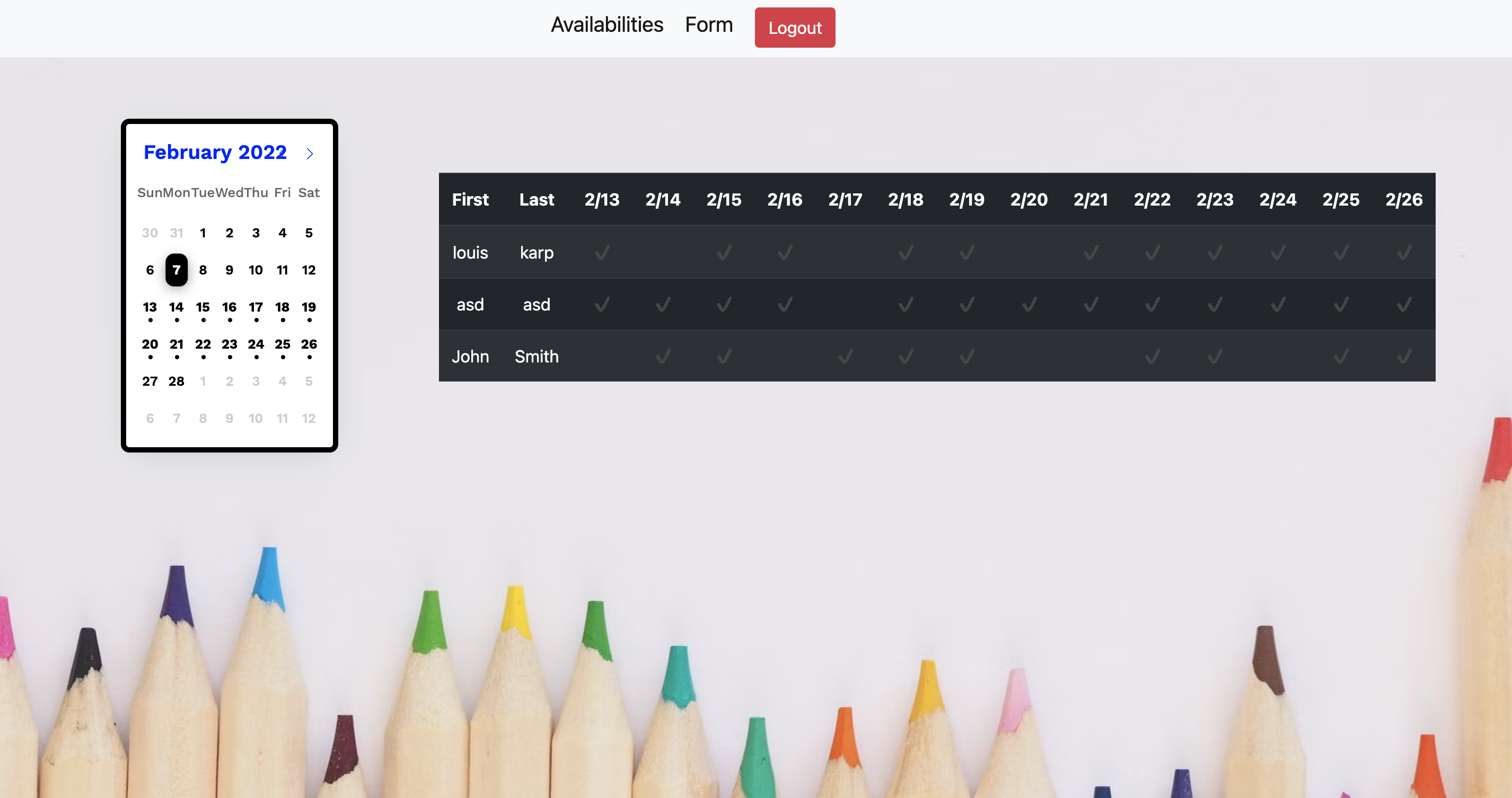Screen dimensions: 1512x798
Task: Click the column header for date 2/20
Action: pyautogui.click(x=1028, y=199)
